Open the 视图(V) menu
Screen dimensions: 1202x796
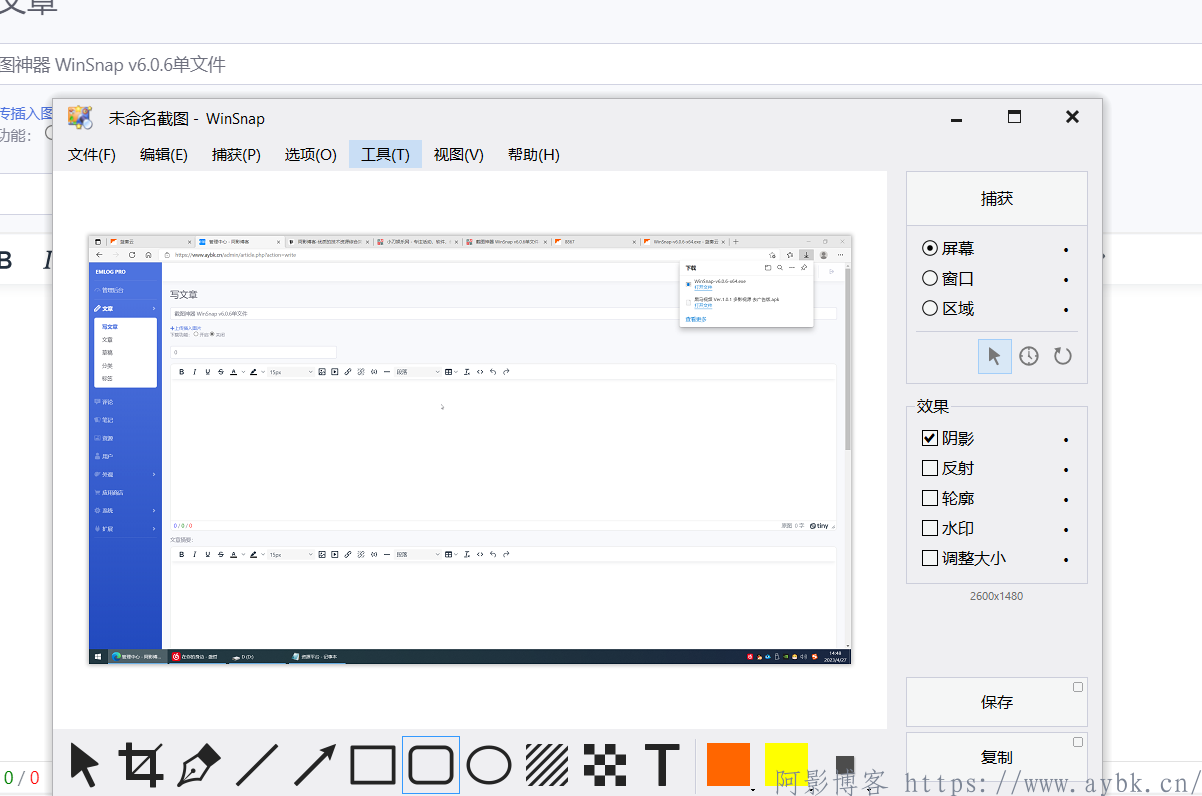point(458,154)
